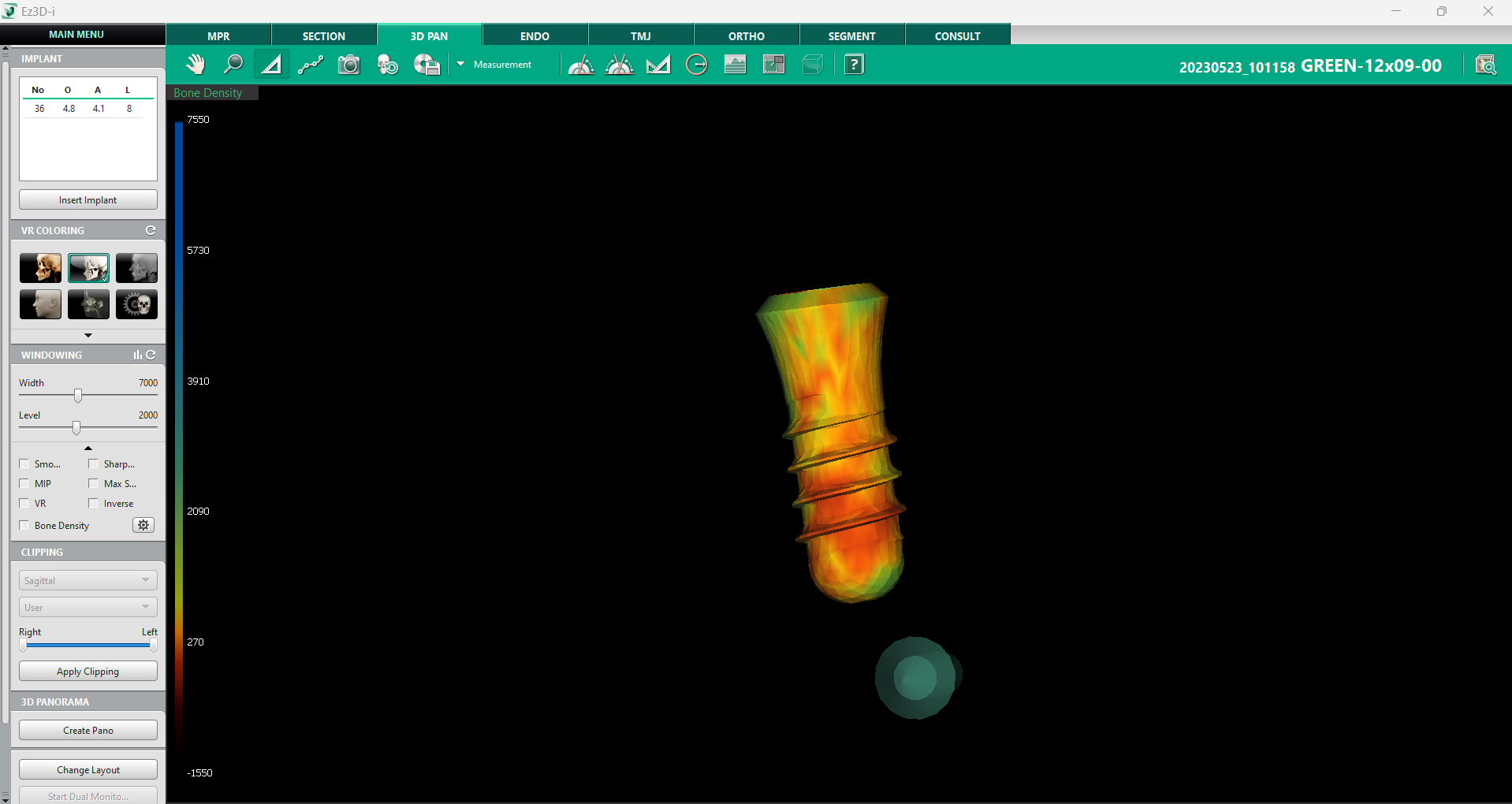Enable the MIP checkbox
Image resolution: width=1512 pixels, height=804 pixels.
click(x=24, y=484)
